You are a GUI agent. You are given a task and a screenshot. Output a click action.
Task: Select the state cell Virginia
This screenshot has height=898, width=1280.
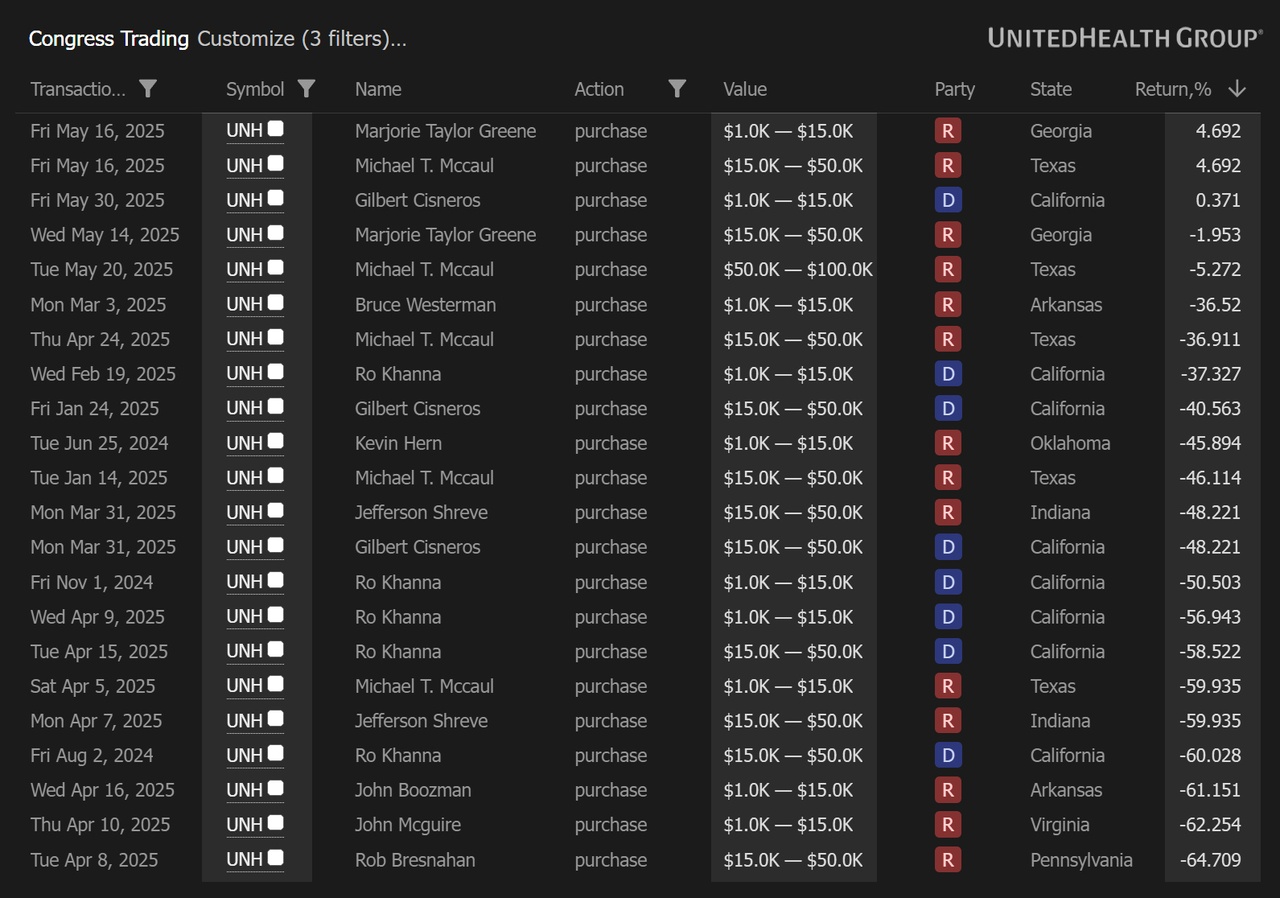tap(1060, 825)
